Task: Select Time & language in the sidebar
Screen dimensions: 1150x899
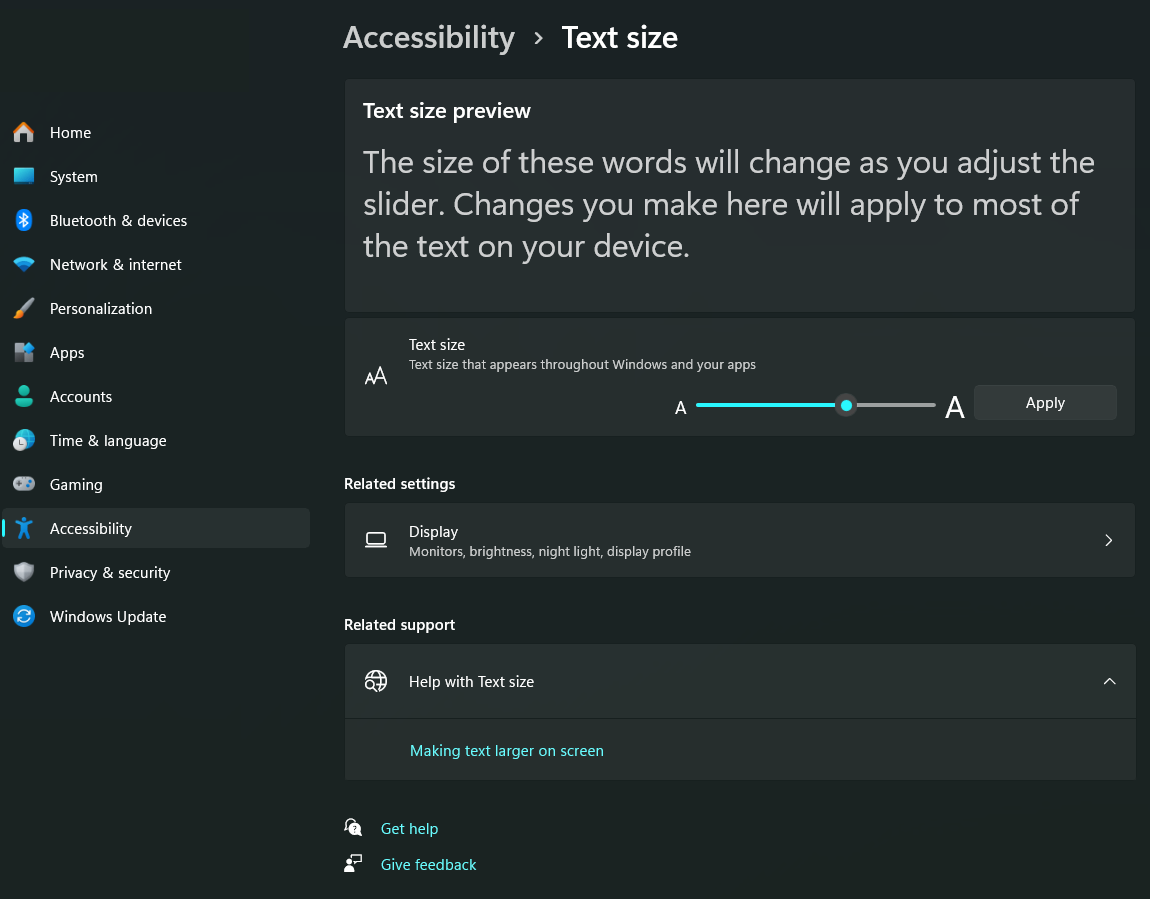Action: [x=108, y=440]
